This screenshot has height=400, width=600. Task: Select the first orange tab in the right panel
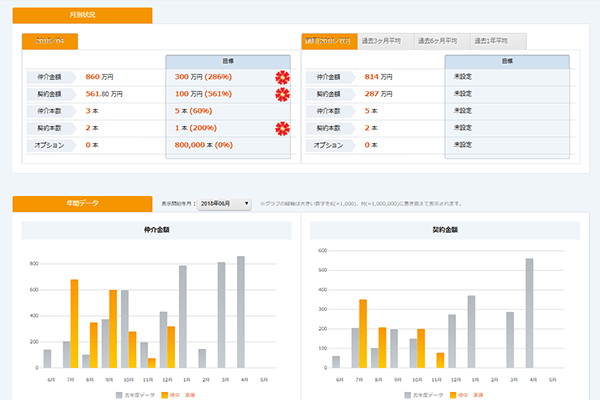click(329, 41)
